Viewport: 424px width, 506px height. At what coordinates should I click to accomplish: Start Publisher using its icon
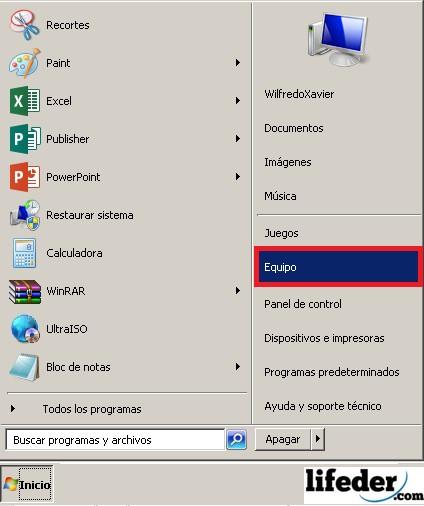pyautogui.click(x=25, y=139)
